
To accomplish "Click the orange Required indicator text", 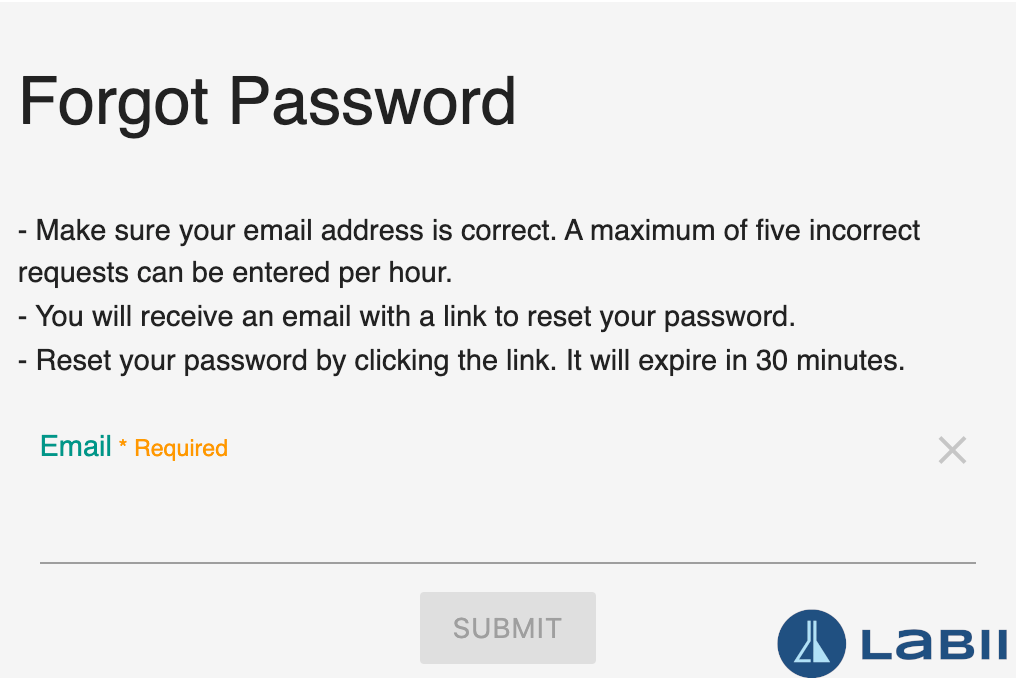I will pyautogui.click(x=181, y=448).
